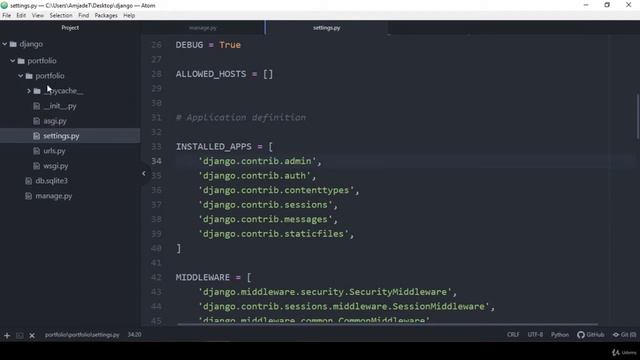Open the Find menu
640x360 pixels.
pos(84,16)
